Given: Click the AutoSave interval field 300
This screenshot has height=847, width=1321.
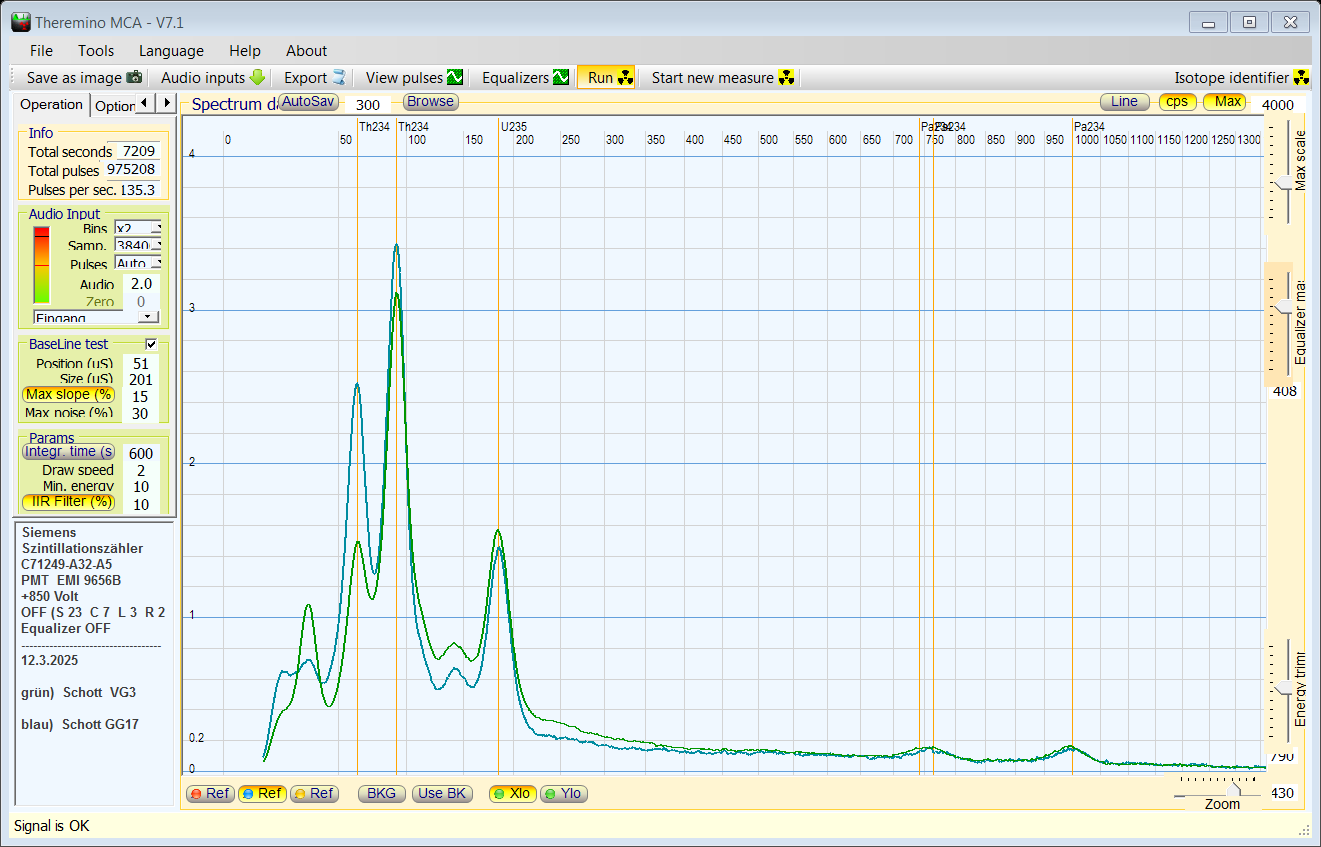Looking at the screenshot, I should [367, 105].
